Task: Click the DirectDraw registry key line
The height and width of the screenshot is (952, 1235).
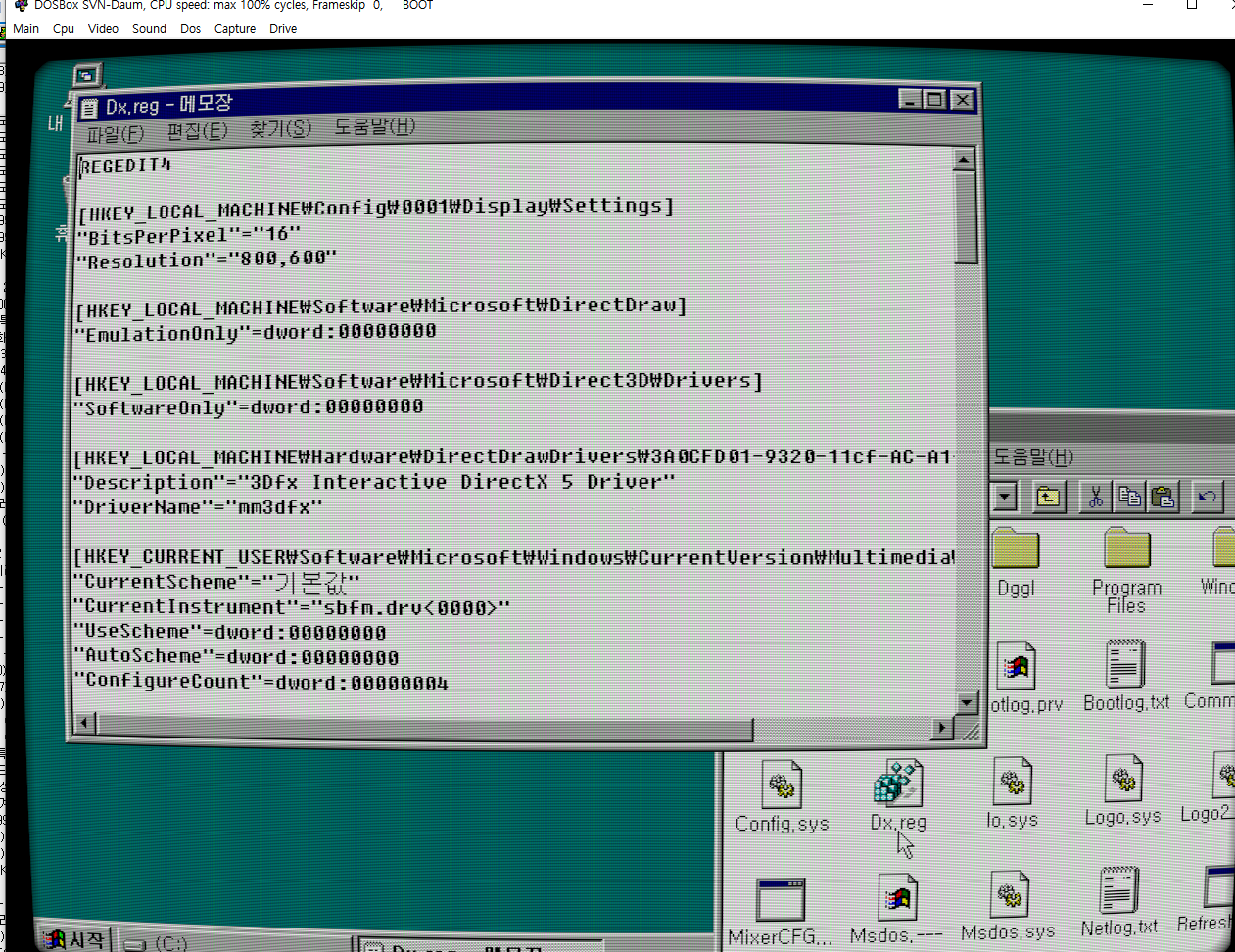Action: pos(381,308)
